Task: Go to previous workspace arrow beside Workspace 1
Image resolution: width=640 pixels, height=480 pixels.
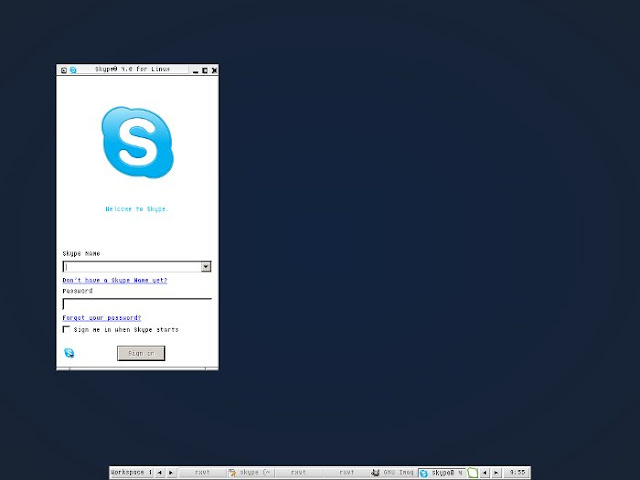Action: (x=160, y=473)
